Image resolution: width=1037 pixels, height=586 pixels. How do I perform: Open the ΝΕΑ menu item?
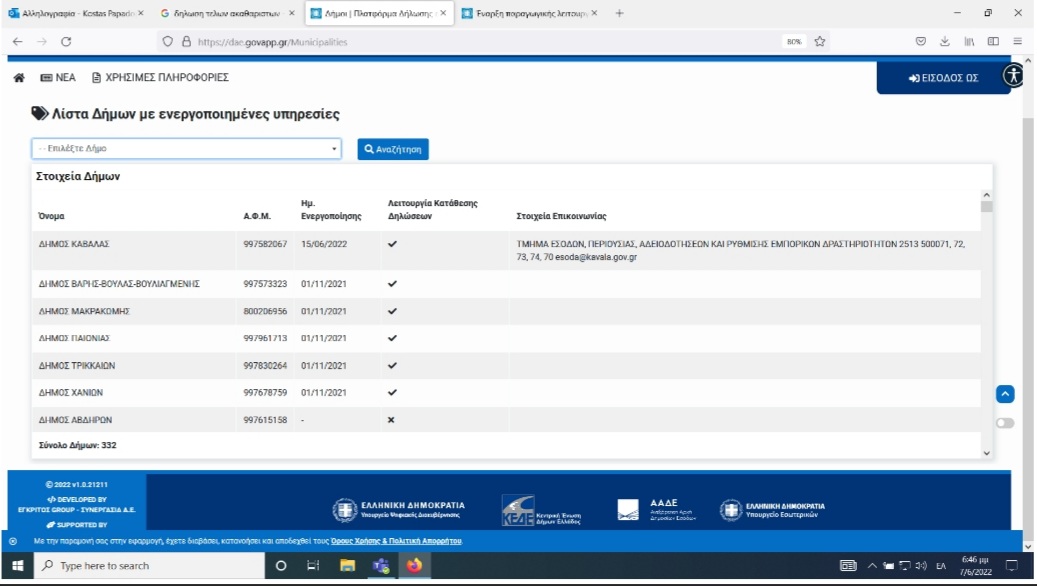tap(58, 77)
